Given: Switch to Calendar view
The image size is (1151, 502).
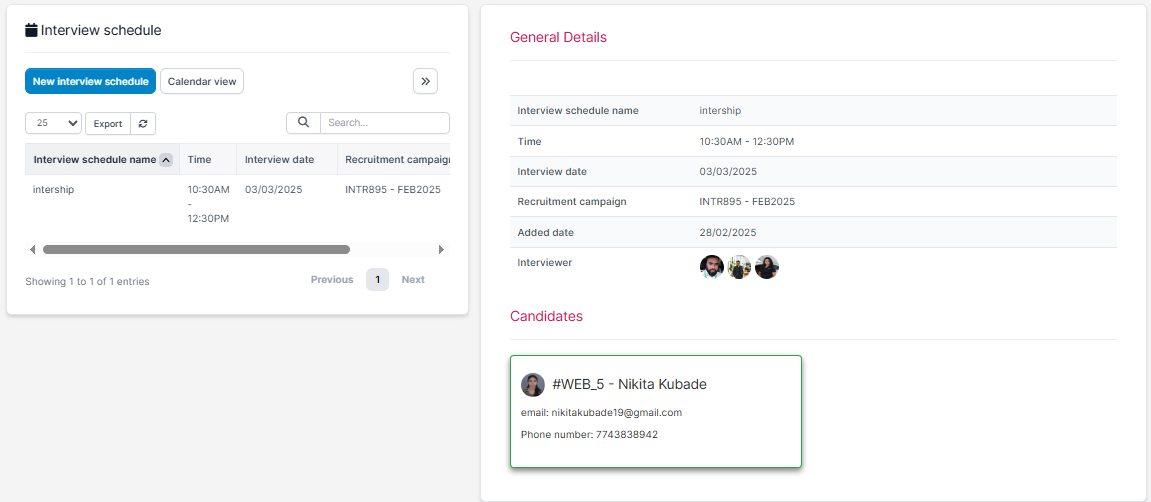Looking at the screenshot, I should point(202,81).
